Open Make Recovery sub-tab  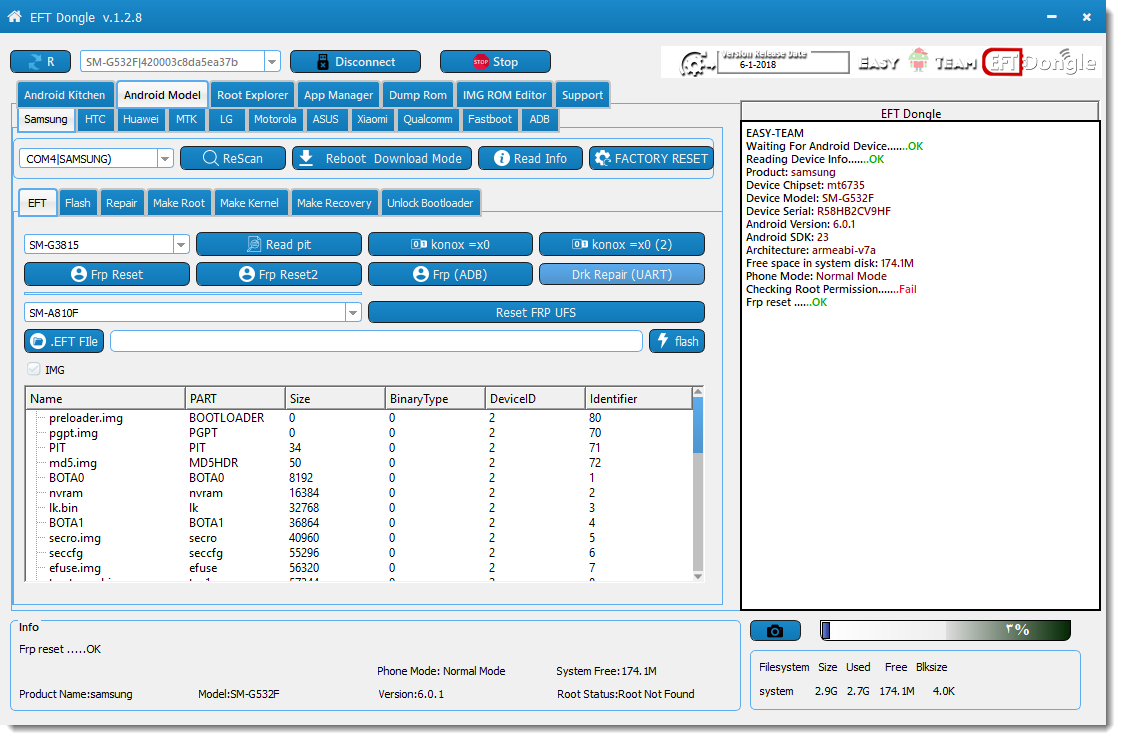[334, 203]
